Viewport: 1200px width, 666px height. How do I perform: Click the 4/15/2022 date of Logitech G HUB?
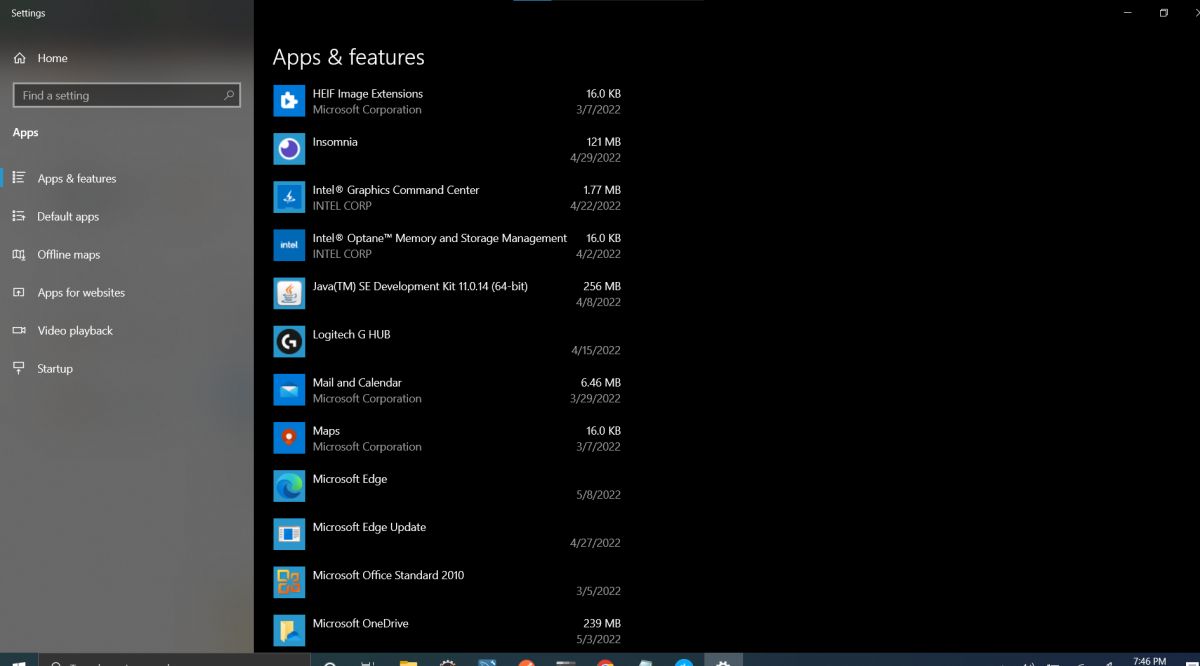click(x=596, y=350)
